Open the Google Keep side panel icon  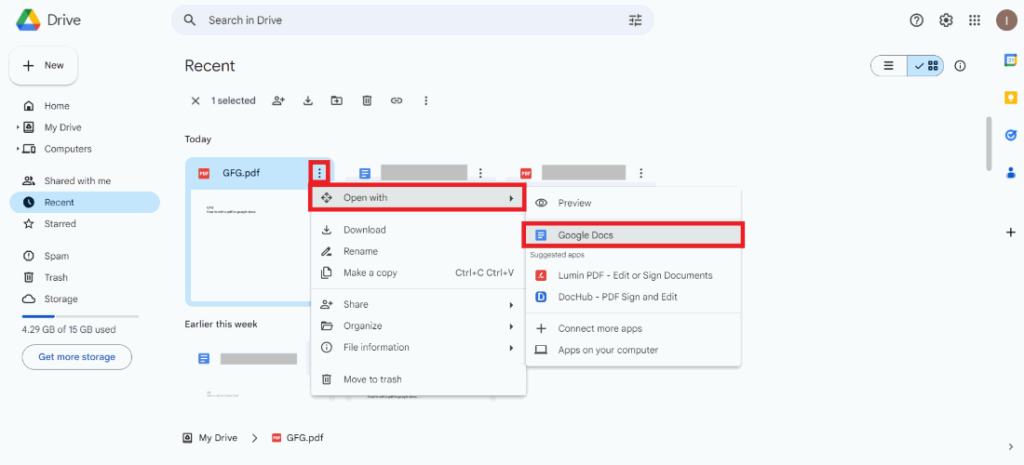tap(1010, 98)
